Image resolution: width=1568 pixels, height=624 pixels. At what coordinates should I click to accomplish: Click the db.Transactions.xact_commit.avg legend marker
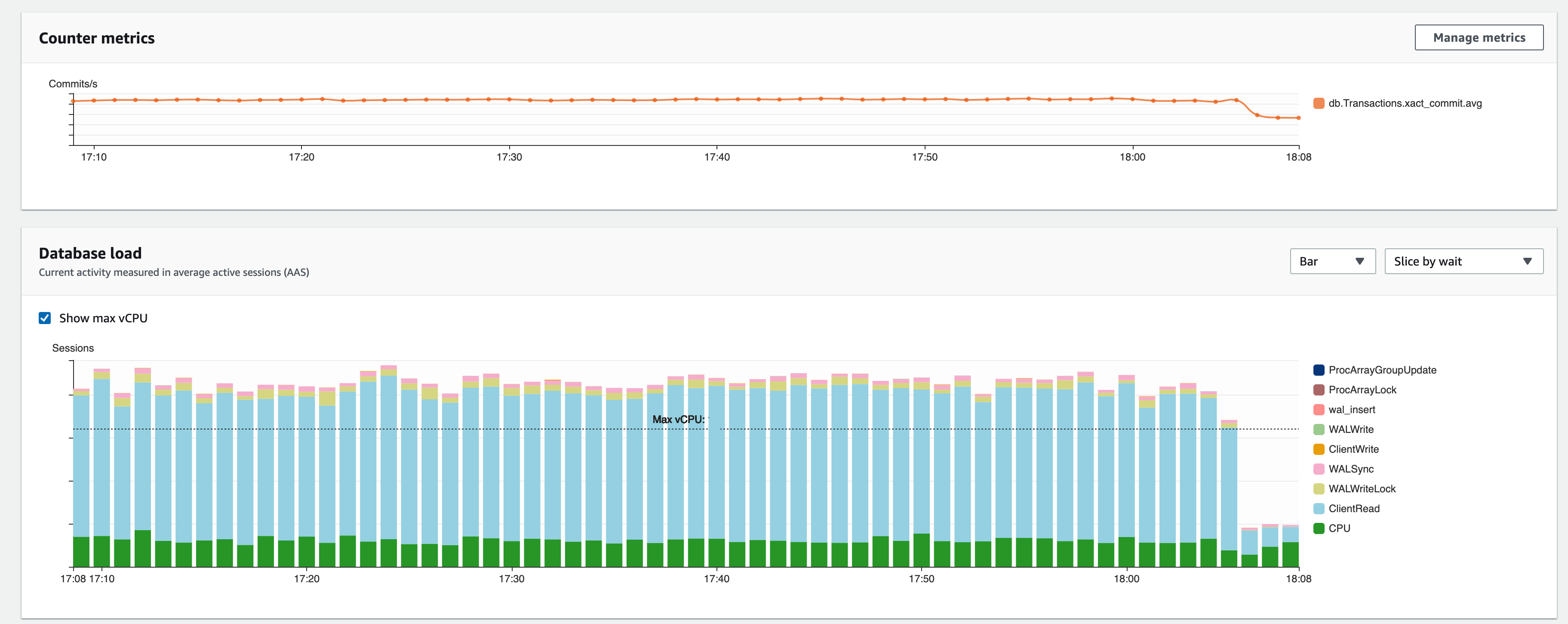coord(1319,103)
